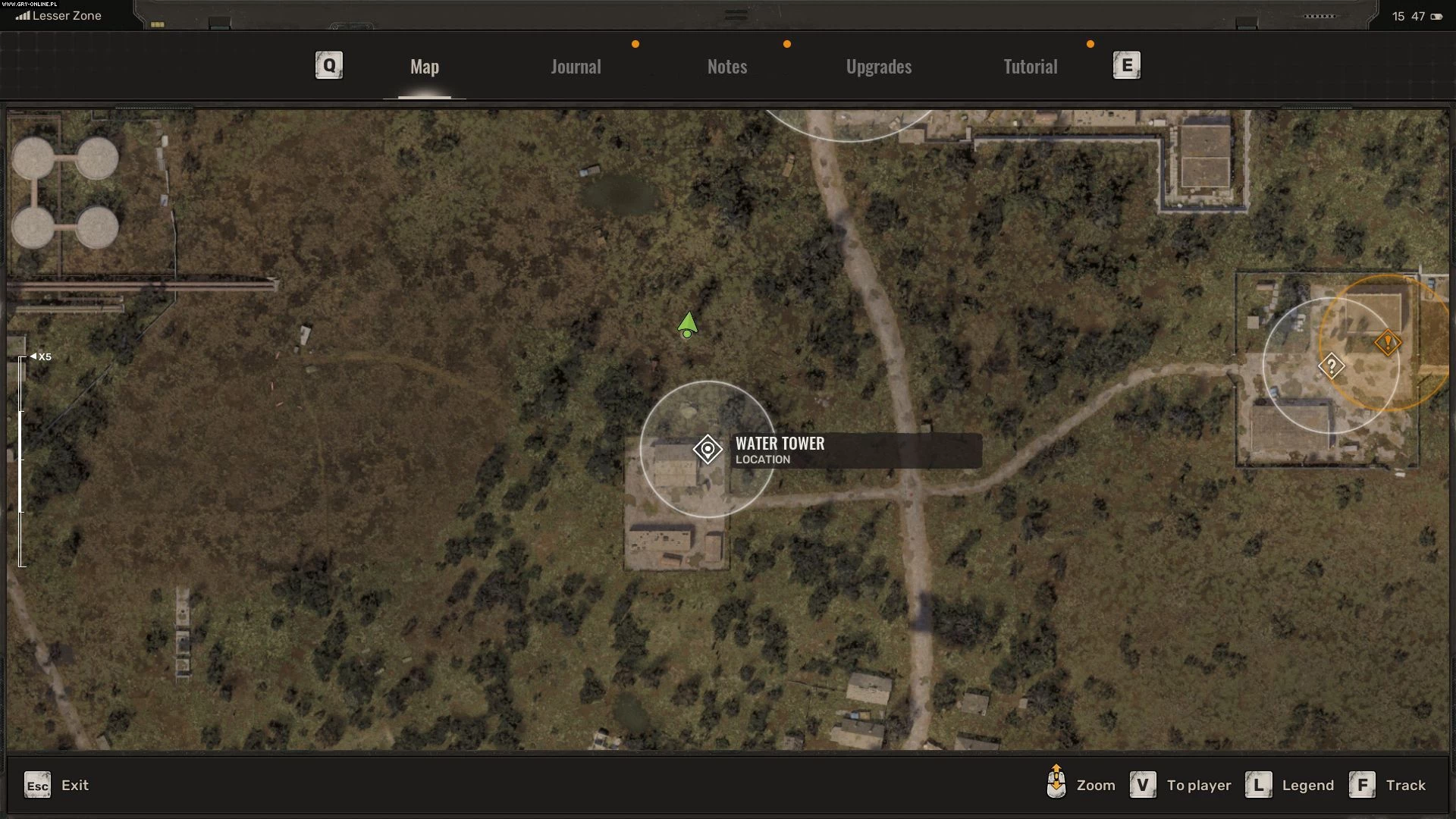This screenshot has width=1456, height=819.
Task: Click the L key Legend icon
Action: pos(1259,785)
